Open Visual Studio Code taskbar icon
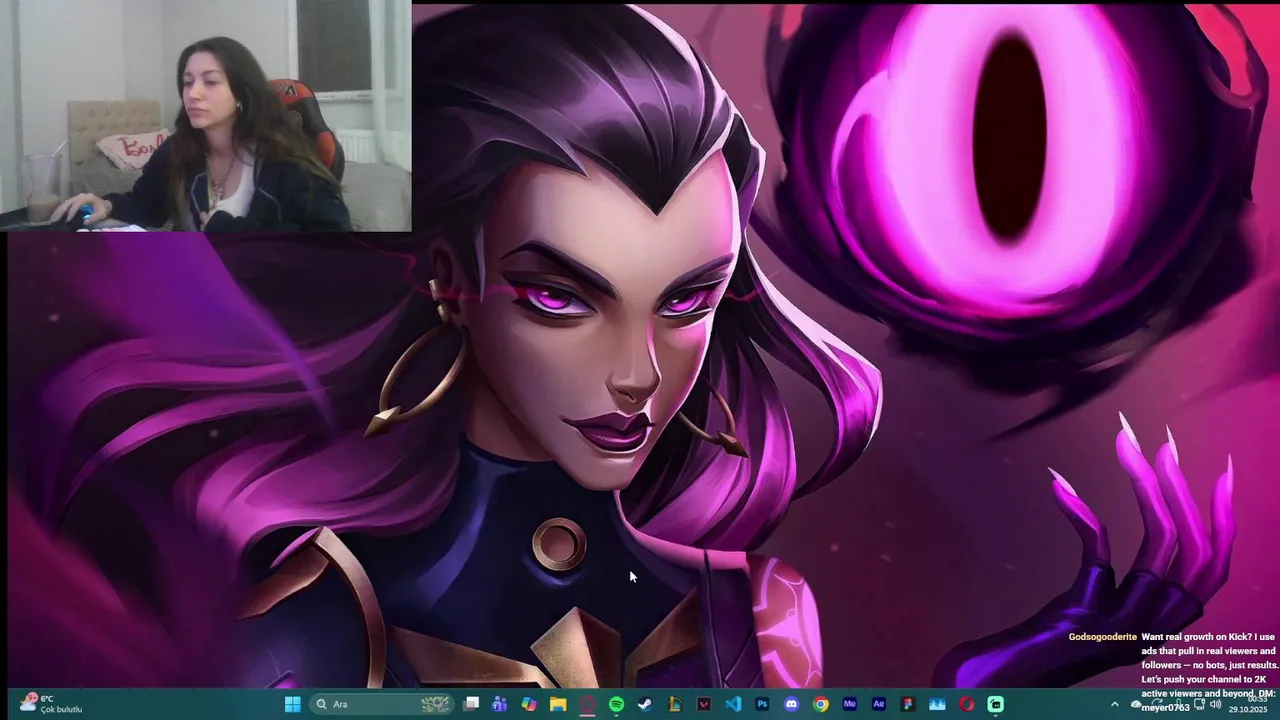This screenshot has height=720, width=1280. (x=733, y=704)
